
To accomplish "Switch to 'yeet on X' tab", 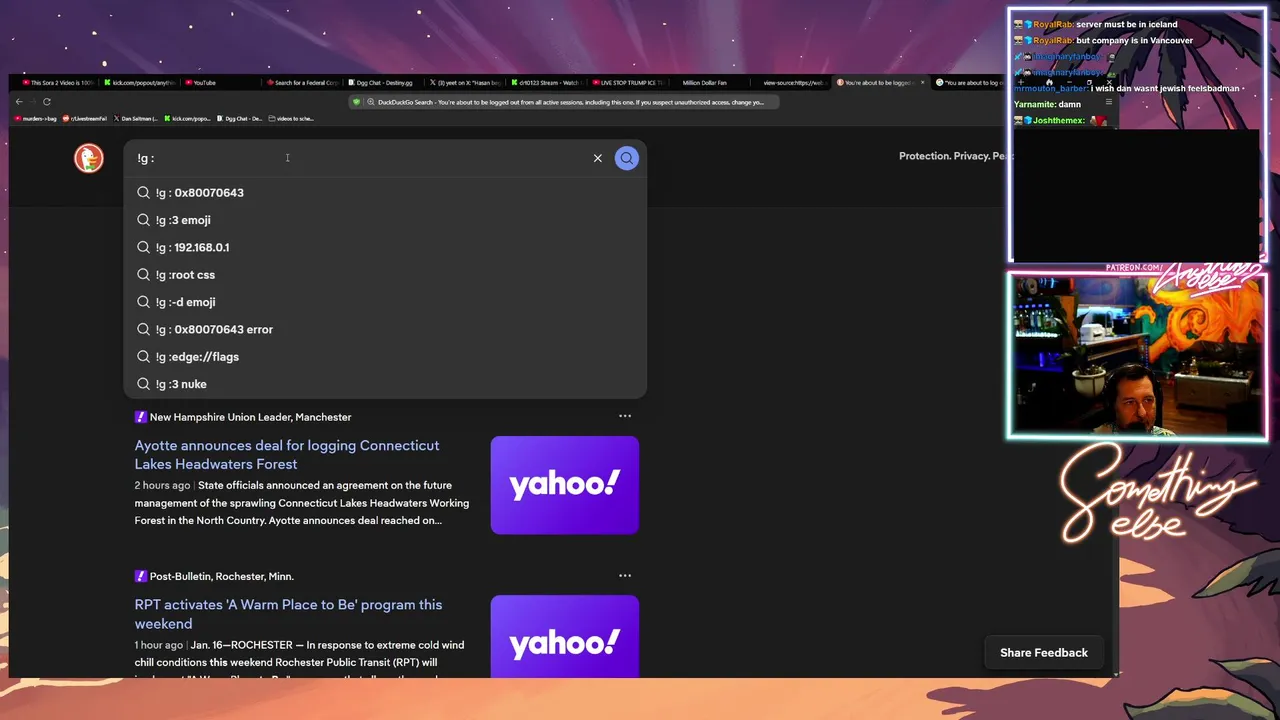I will [467, 83].
